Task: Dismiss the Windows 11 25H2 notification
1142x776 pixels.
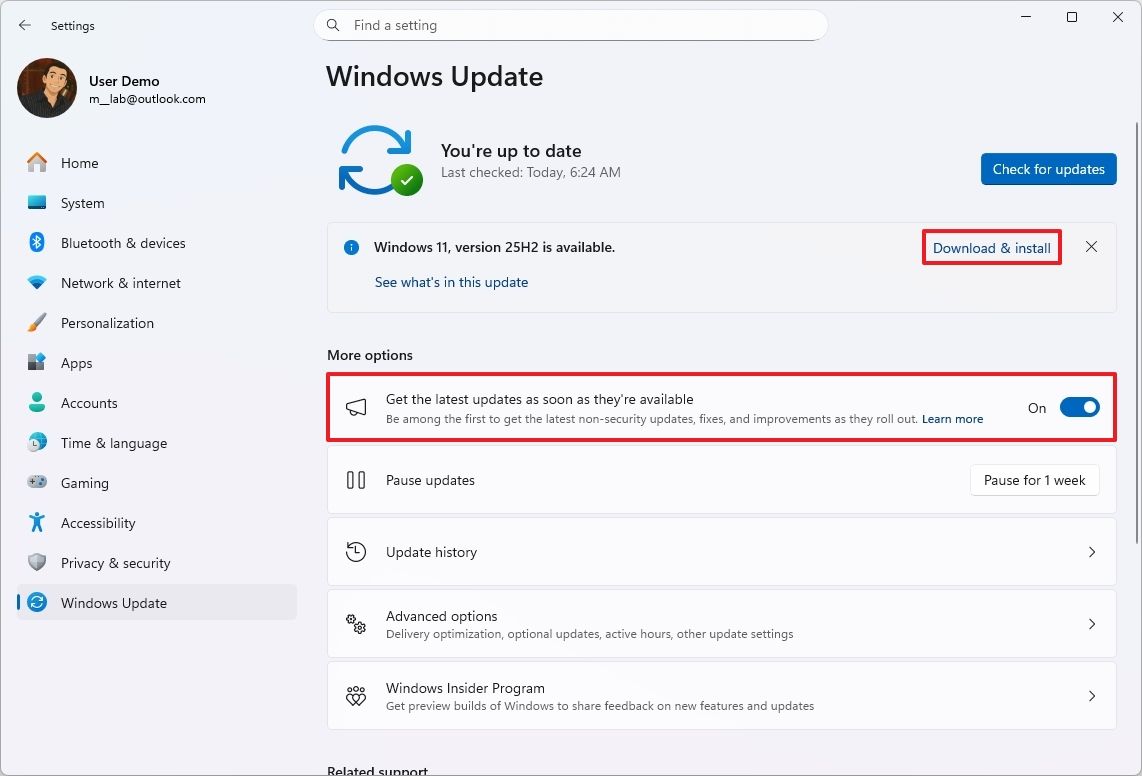Action: pos(1091,246)
